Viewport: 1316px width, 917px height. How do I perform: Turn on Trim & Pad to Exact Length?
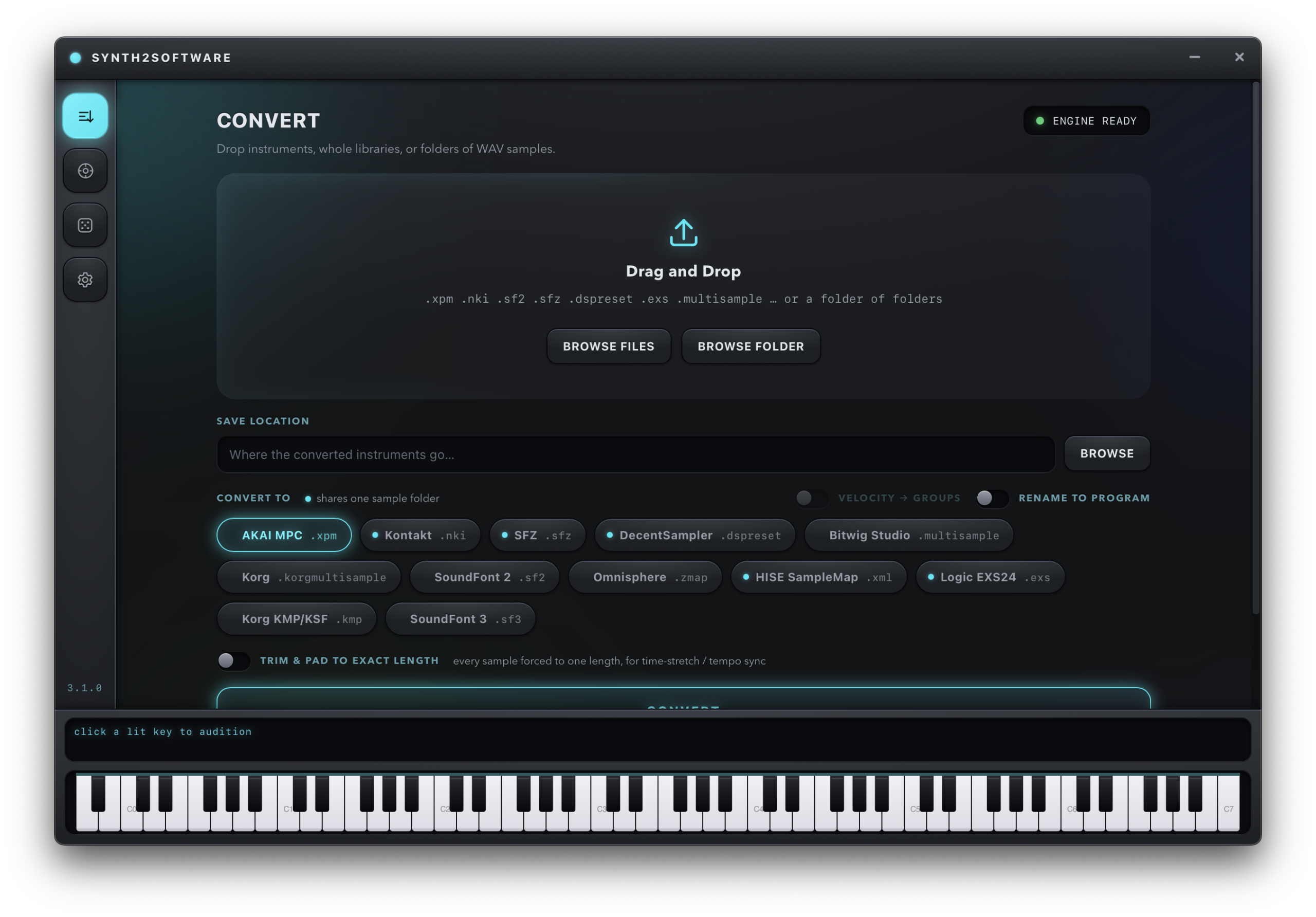tap(233, 661)
